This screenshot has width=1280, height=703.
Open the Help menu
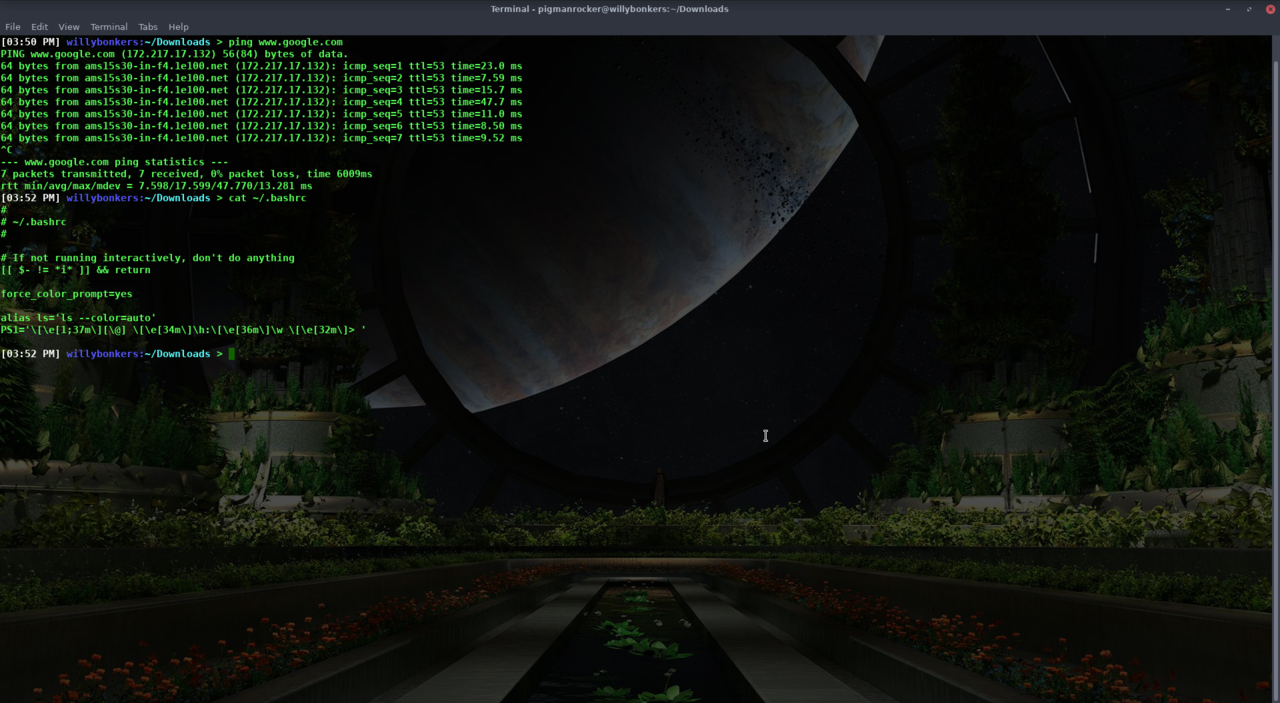coord(178,27)
